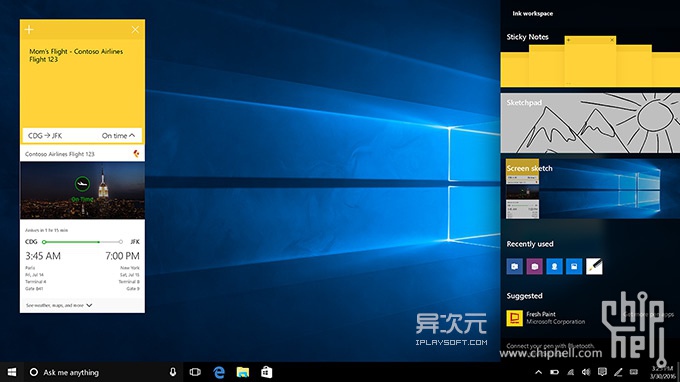Close the Mom's Flight sticky note
Viewport: 680px width, 382px height.
pyautogui.click(x=135, y=29)
